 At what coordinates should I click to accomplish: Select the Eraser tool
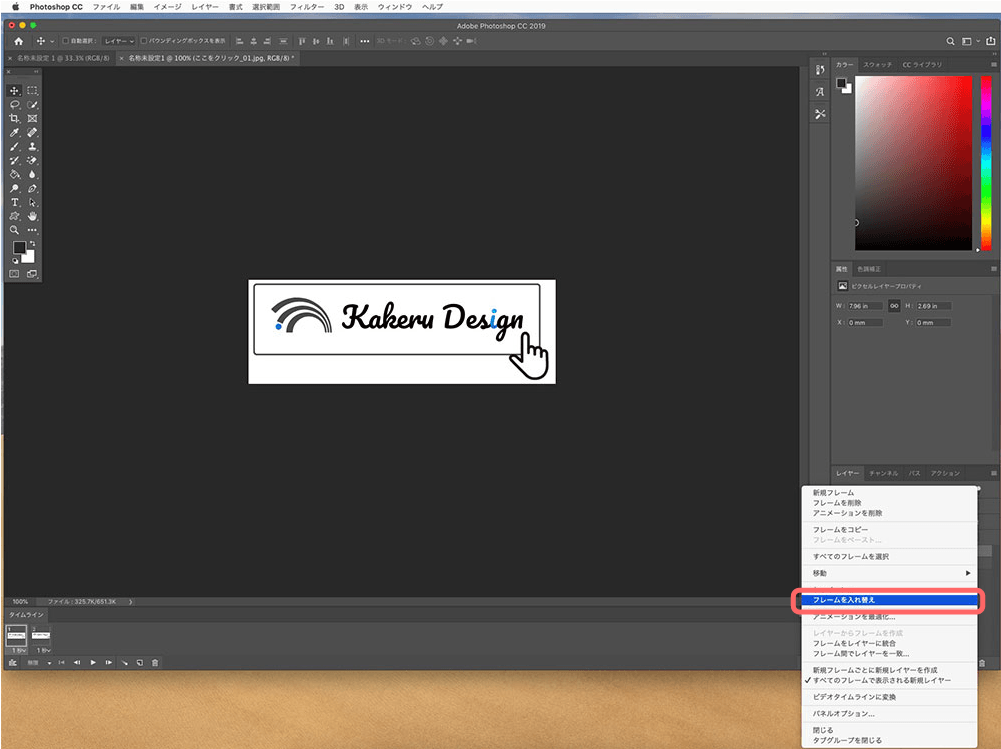tap(32, 160)
